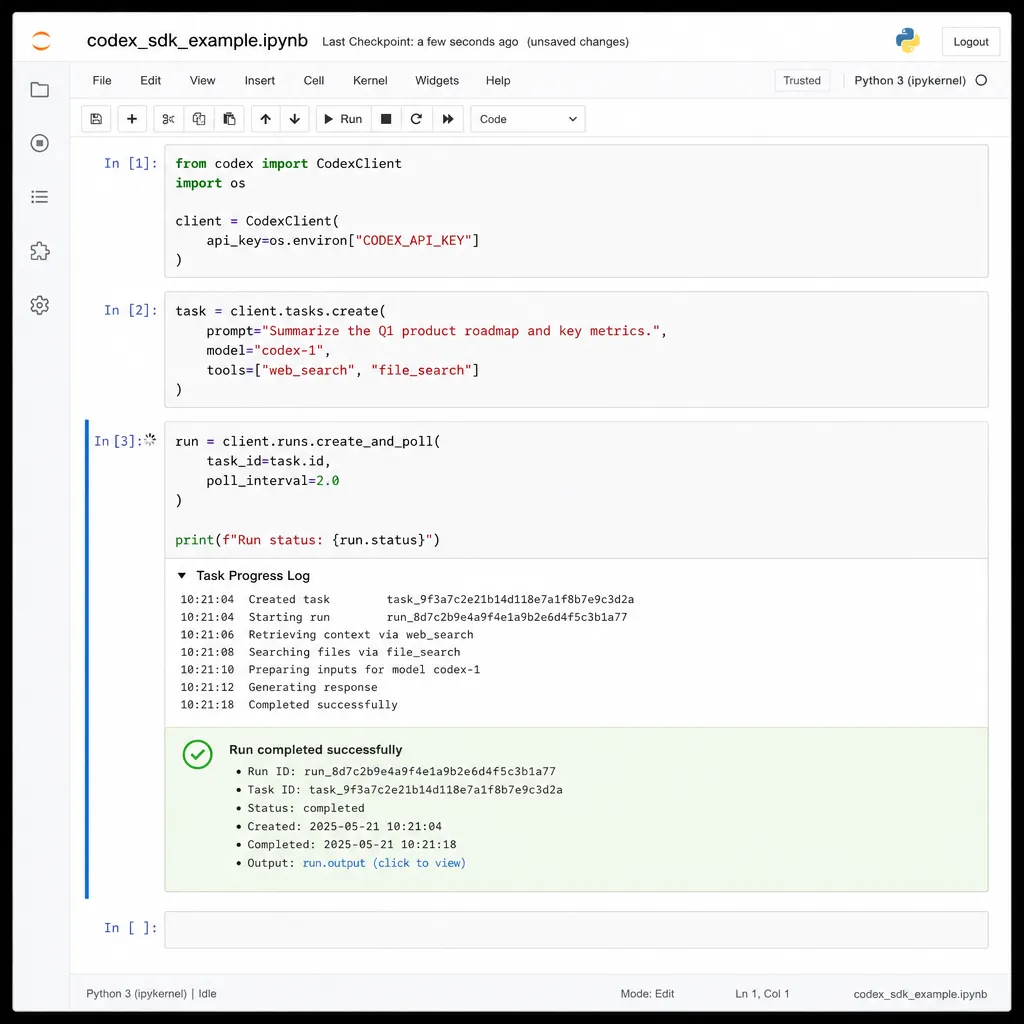This screenshot has width=1024, height=1024.
Task: Cut selected cell with scissors icon
Action: click(x=168, y=119)
